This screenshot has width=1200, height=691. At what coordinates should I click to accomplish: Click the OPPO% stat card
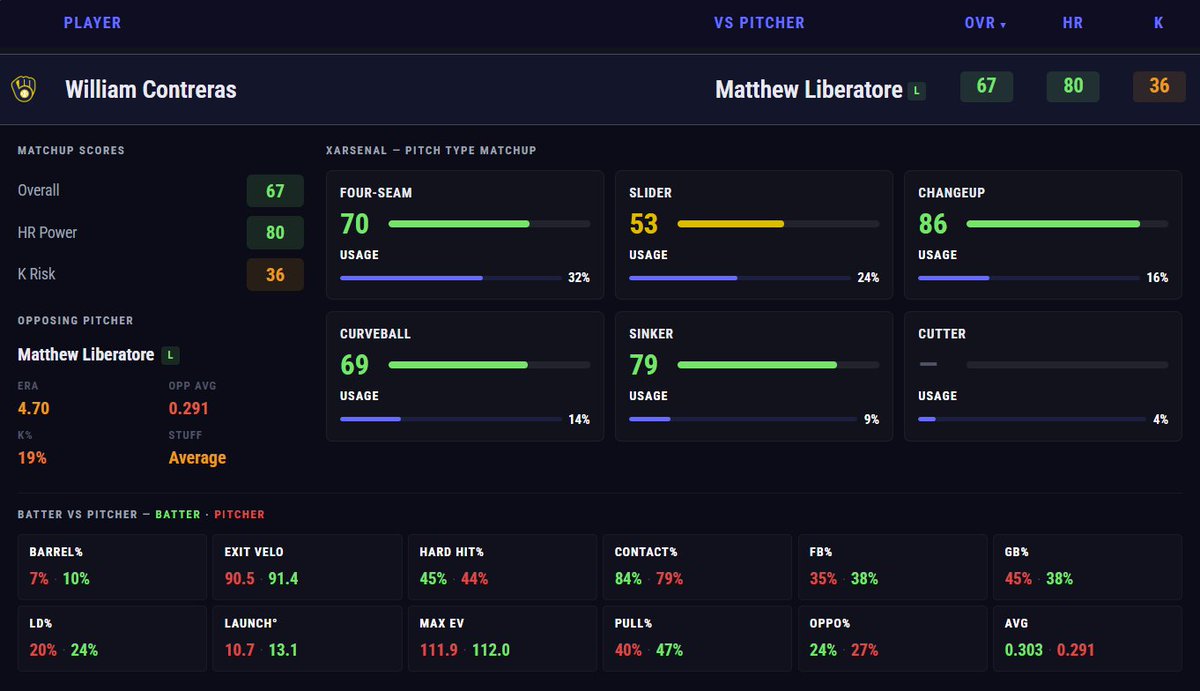(894, 638)
